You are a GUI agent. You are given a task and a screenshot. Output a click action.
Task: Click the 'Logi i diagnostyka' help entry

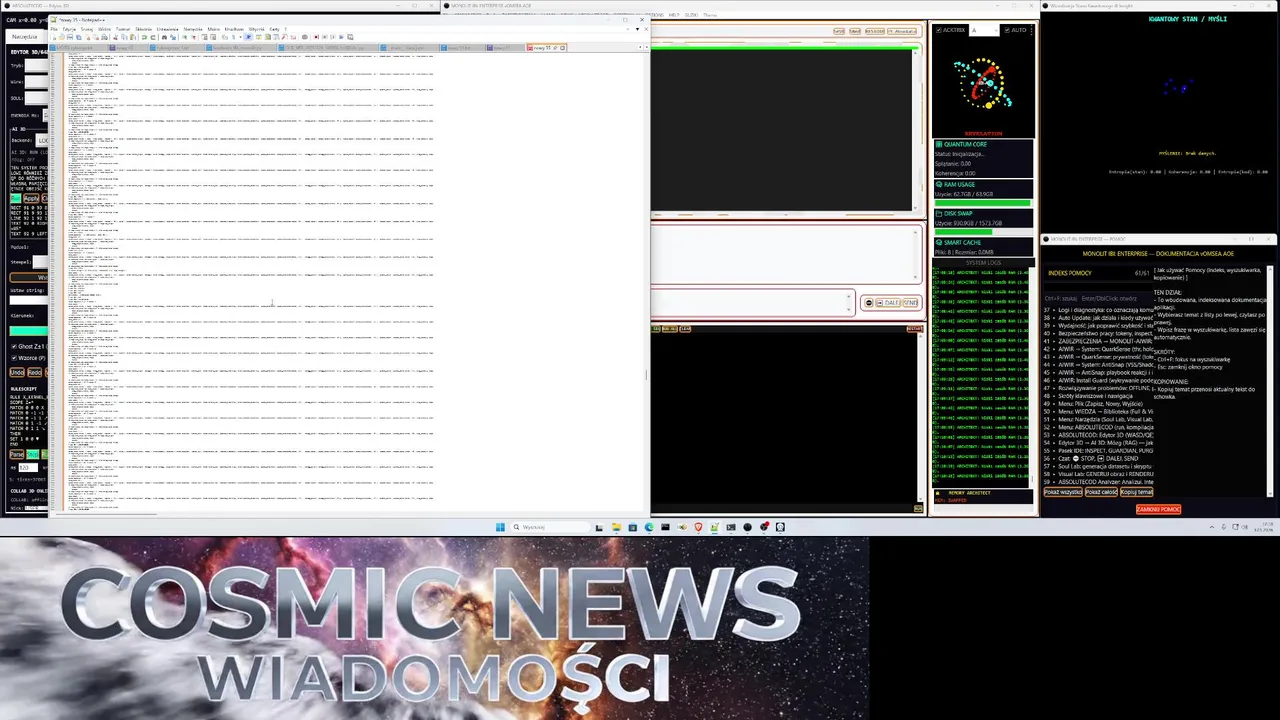[x=1098, y=310]
